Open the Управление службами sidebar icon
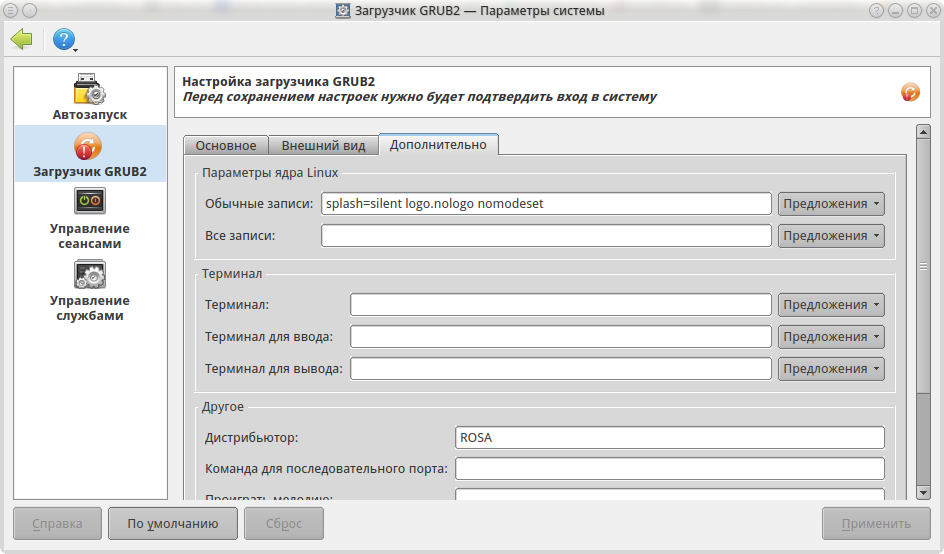Image resolution: width=944 pixels, height=554 pixels. click(x=90, y=274)
